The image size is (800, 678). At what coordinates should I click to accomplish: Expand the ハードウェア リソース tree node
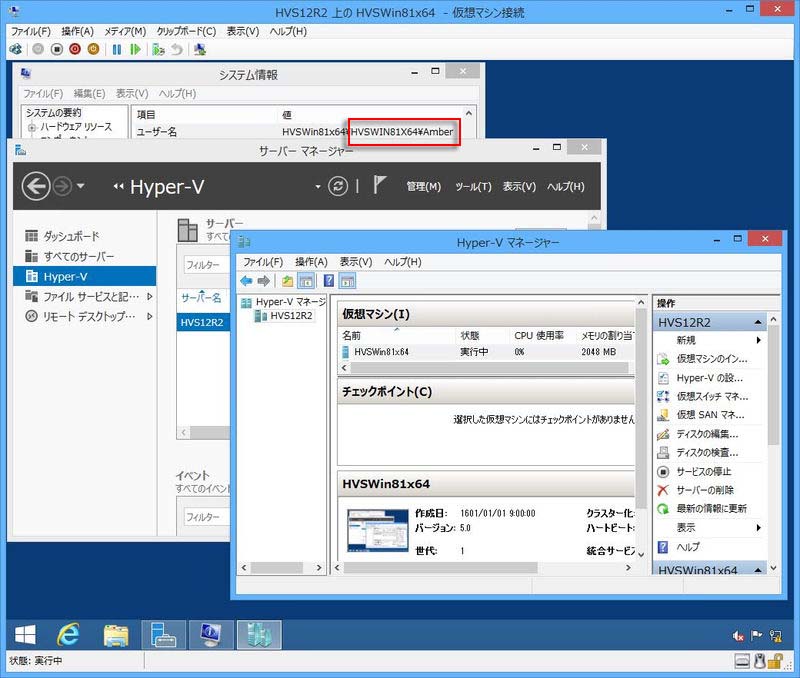[32, 128]
